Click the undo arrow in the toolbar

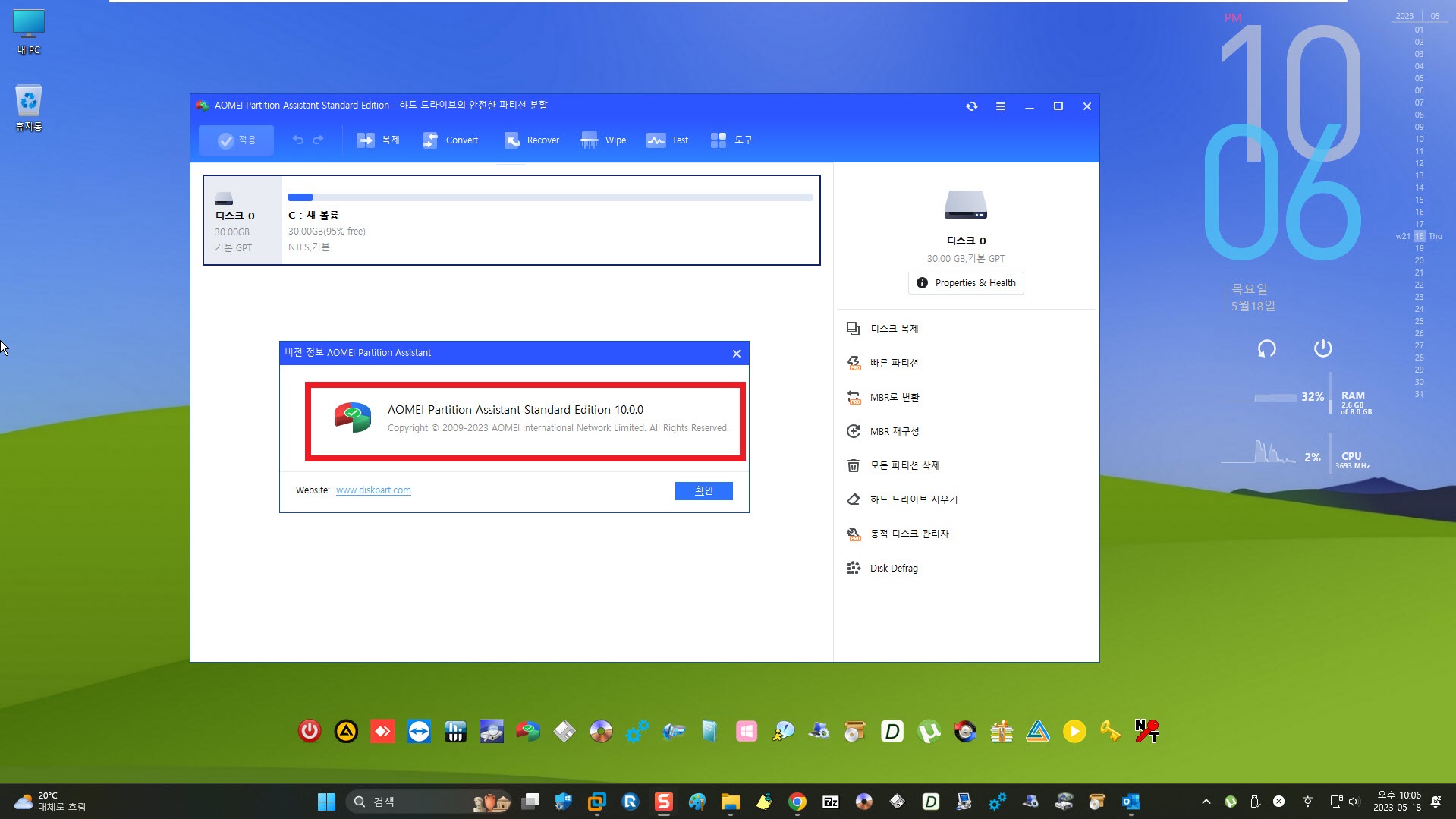coord(298,140)
